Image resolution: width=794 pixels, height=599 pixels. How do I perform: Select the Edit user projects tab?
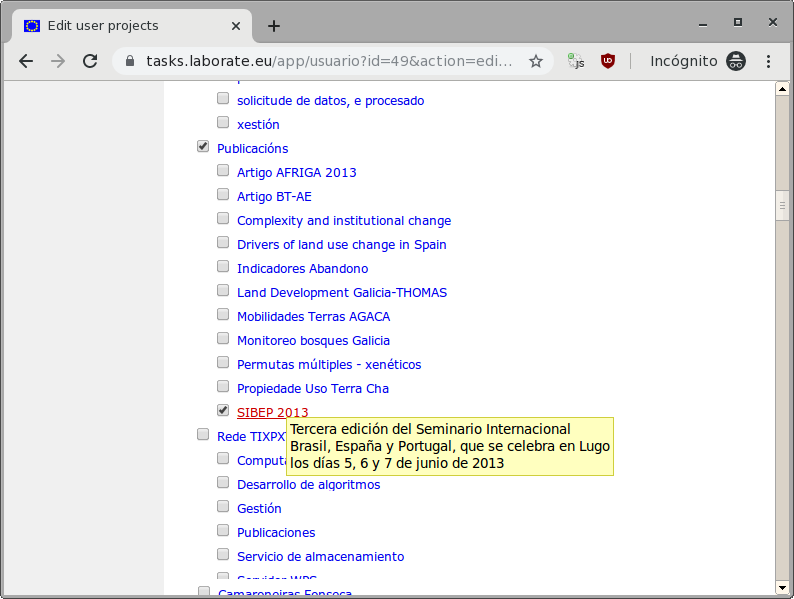[x=125, y=26]
